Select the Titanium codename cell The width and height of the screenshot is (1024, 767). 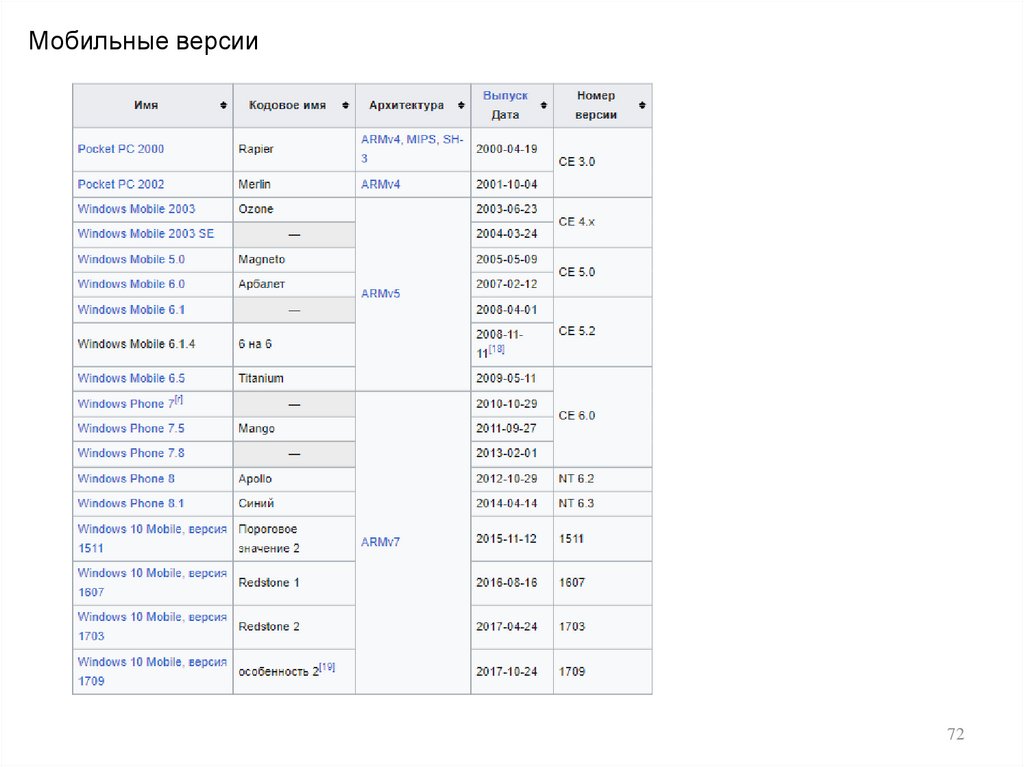pyautogui.click(x=295, y=379)
